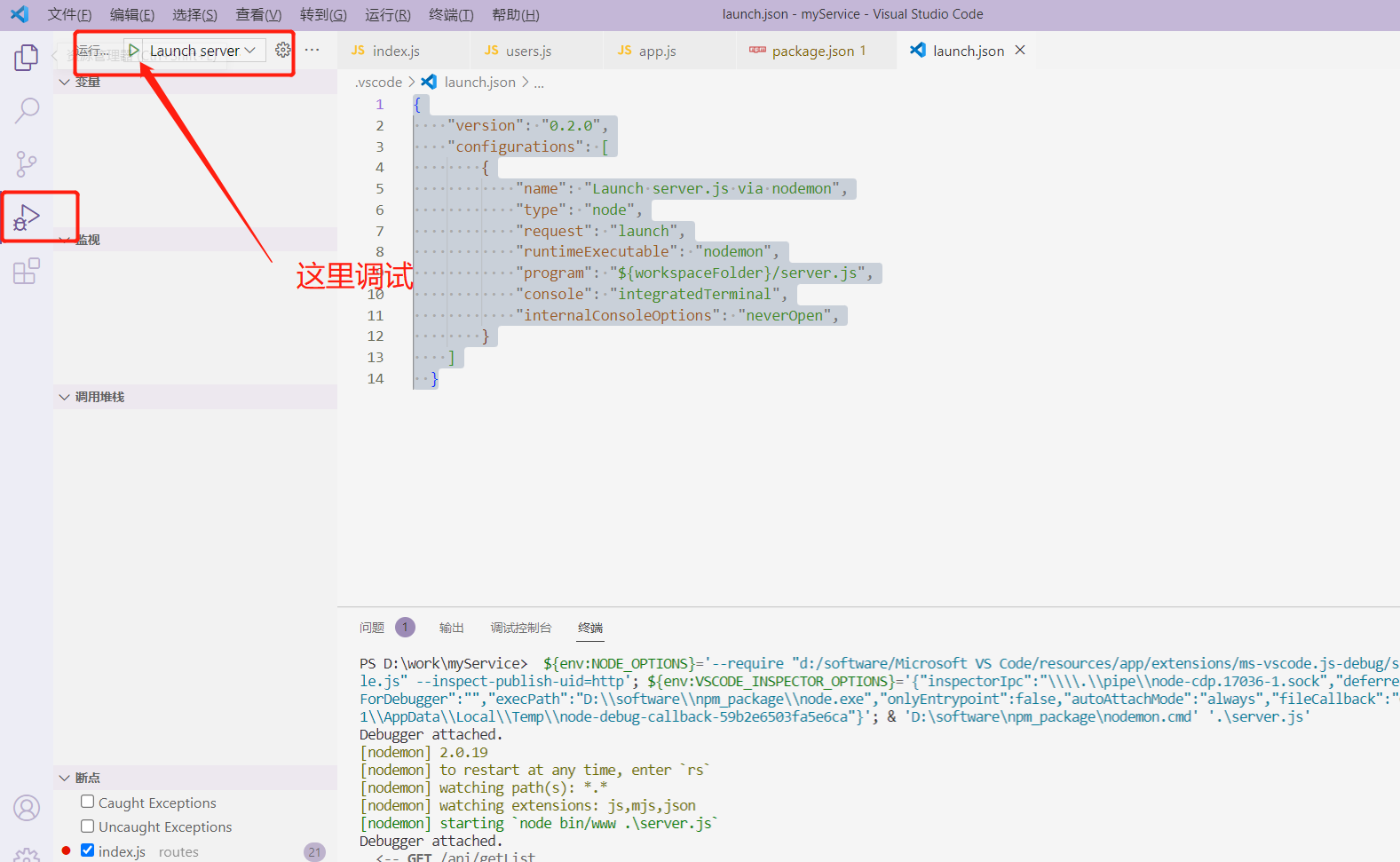Open the Source Control view
The height and width of the screenshot is (862, 1400).
coord(27,164)
